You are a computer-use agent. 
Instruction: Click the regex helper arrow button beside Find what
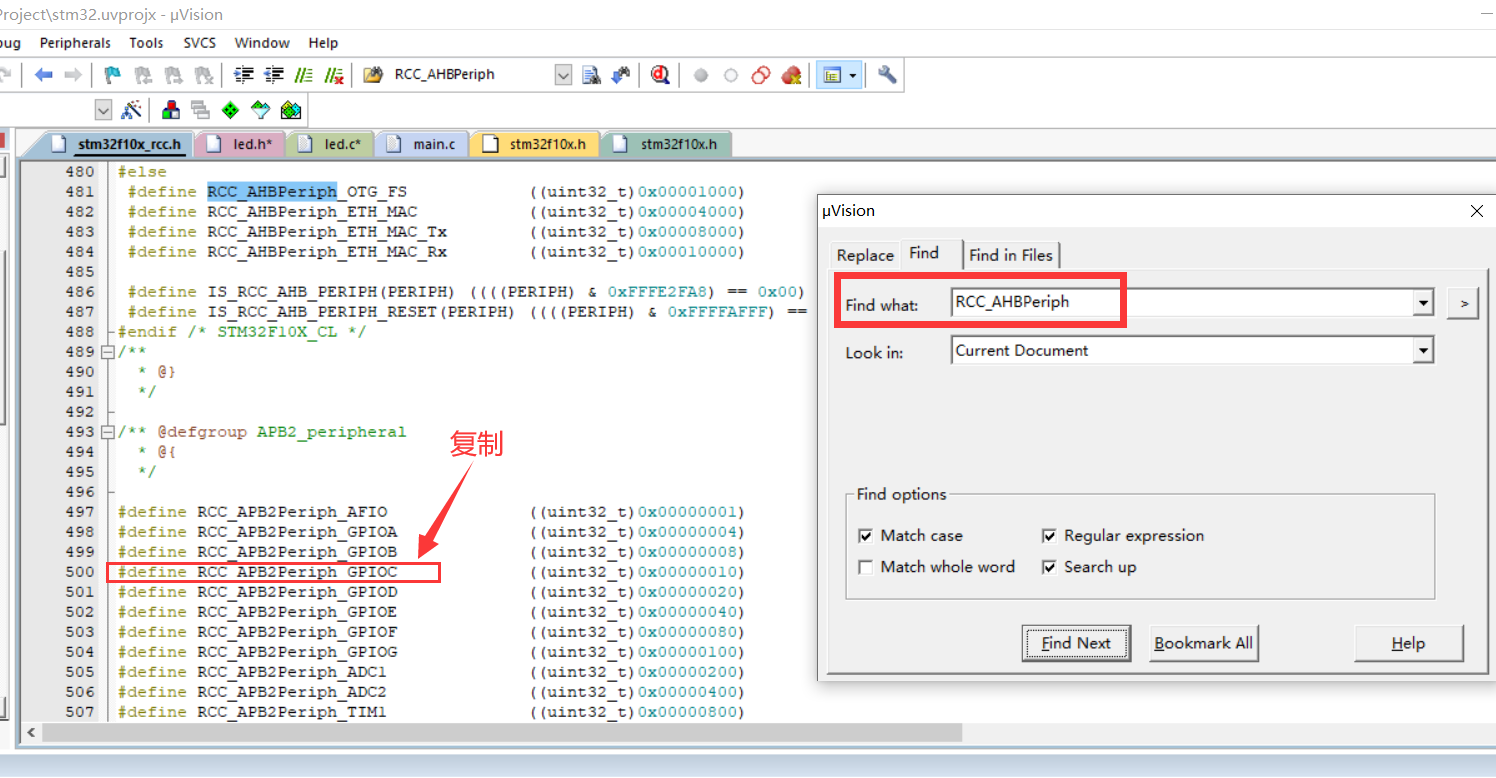1463,302
